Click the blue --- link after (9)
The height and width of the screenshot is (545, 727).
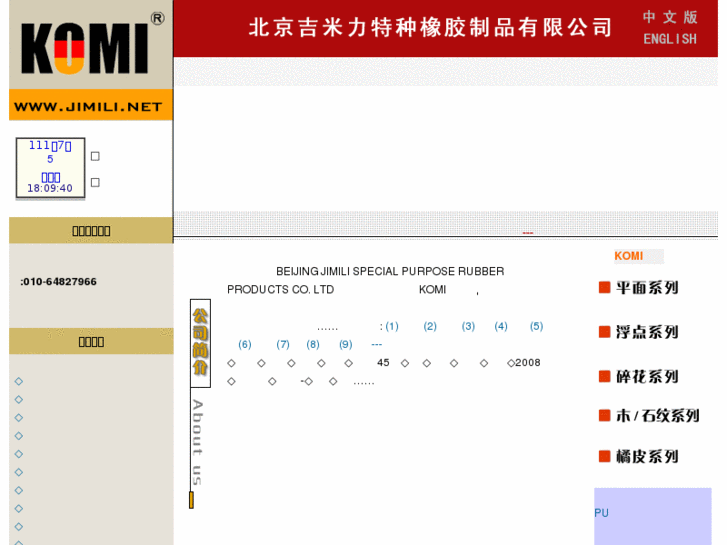[x=376, y=345]
